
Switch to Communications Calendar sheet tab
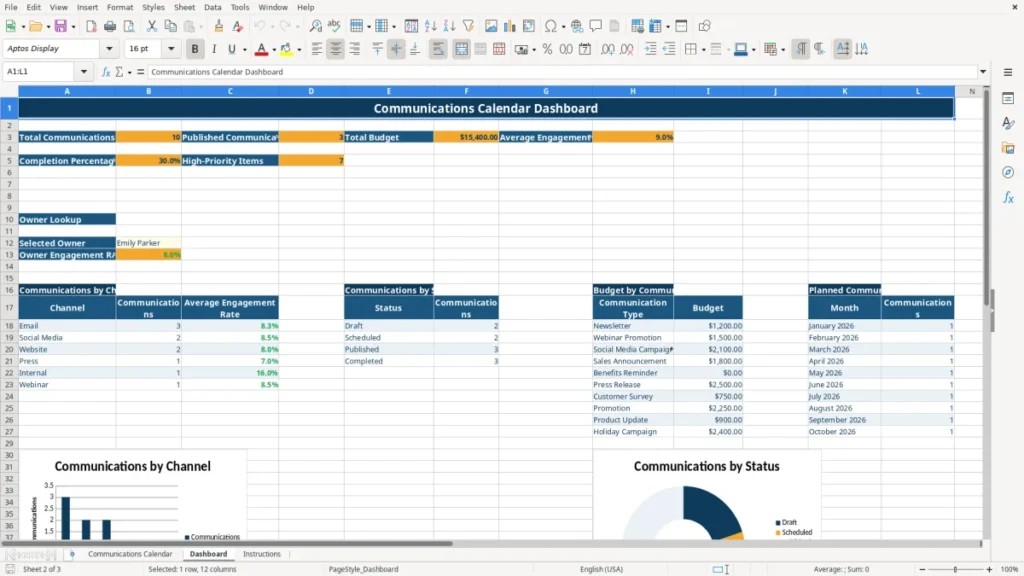click(130, 554)
